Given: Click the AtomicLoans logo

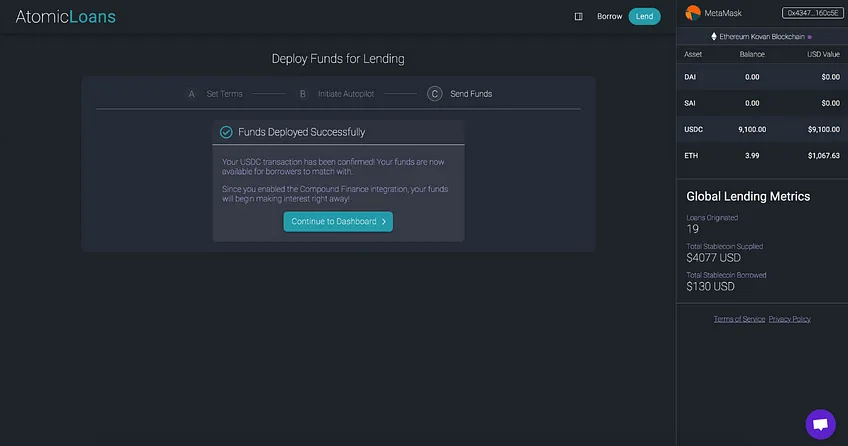Looking at the screenshot, I should [x=65, y=17].
